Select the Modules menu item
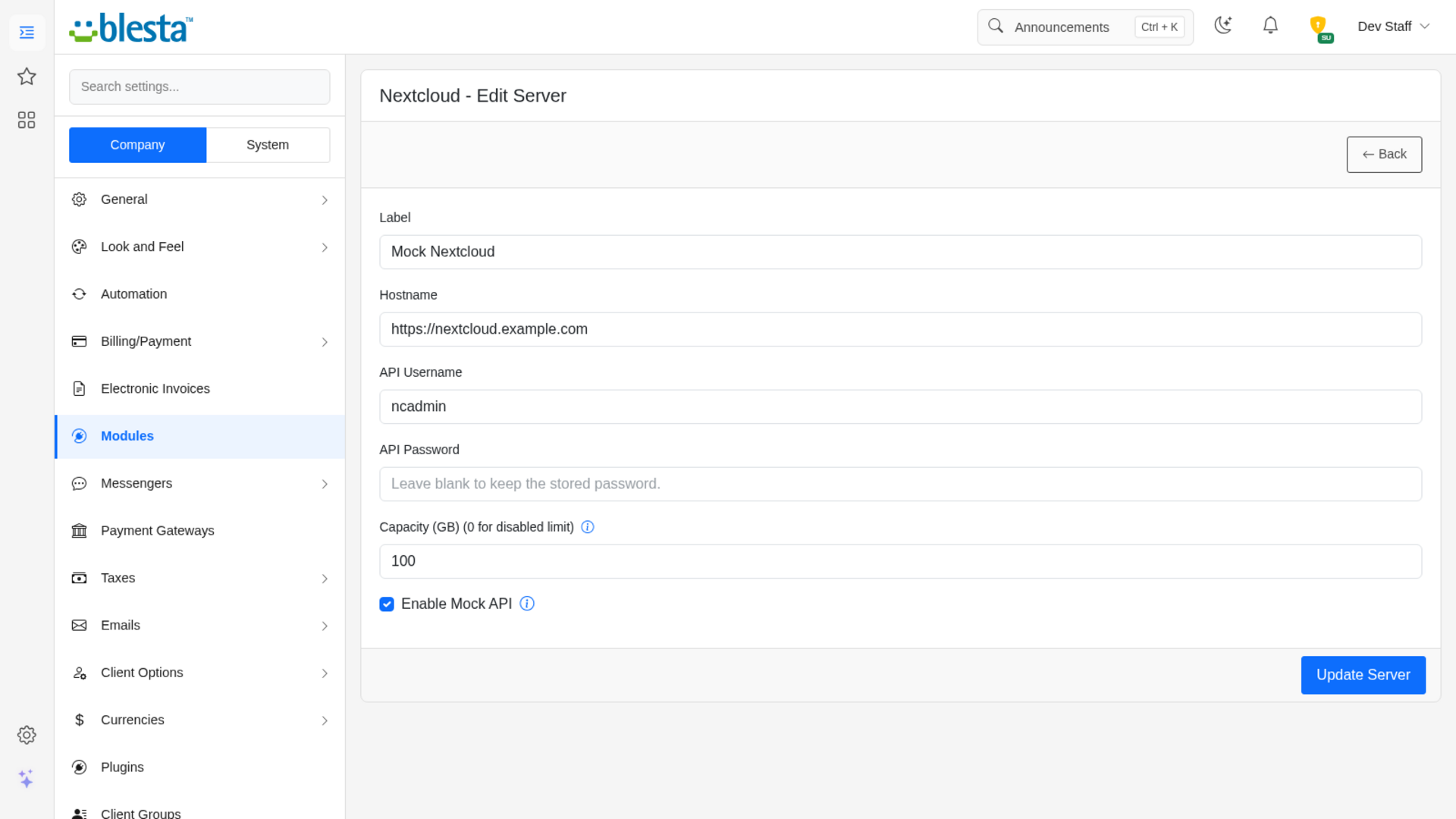 [x=199, y=436]
